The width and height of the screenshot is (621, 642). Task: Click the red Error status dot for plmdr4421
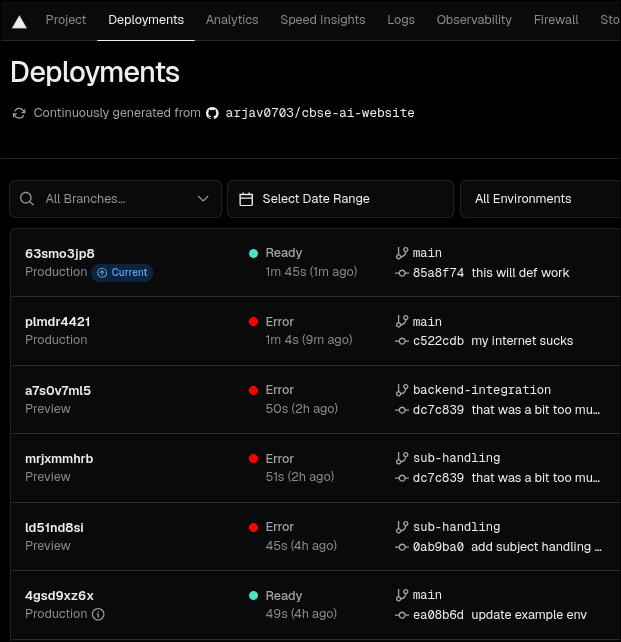pyautogui.click(x=254, y=322)
